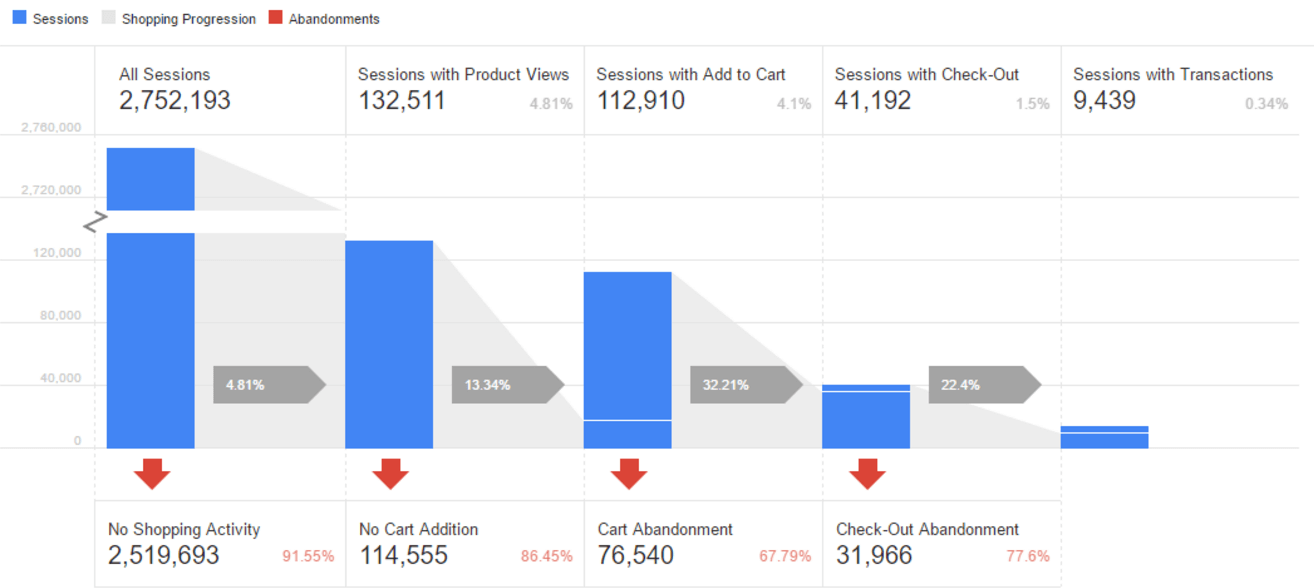Viewport: 1314px width, 588px height.
Task: Select the 13.34% progression arrow badge
Action: coord(506,384)
